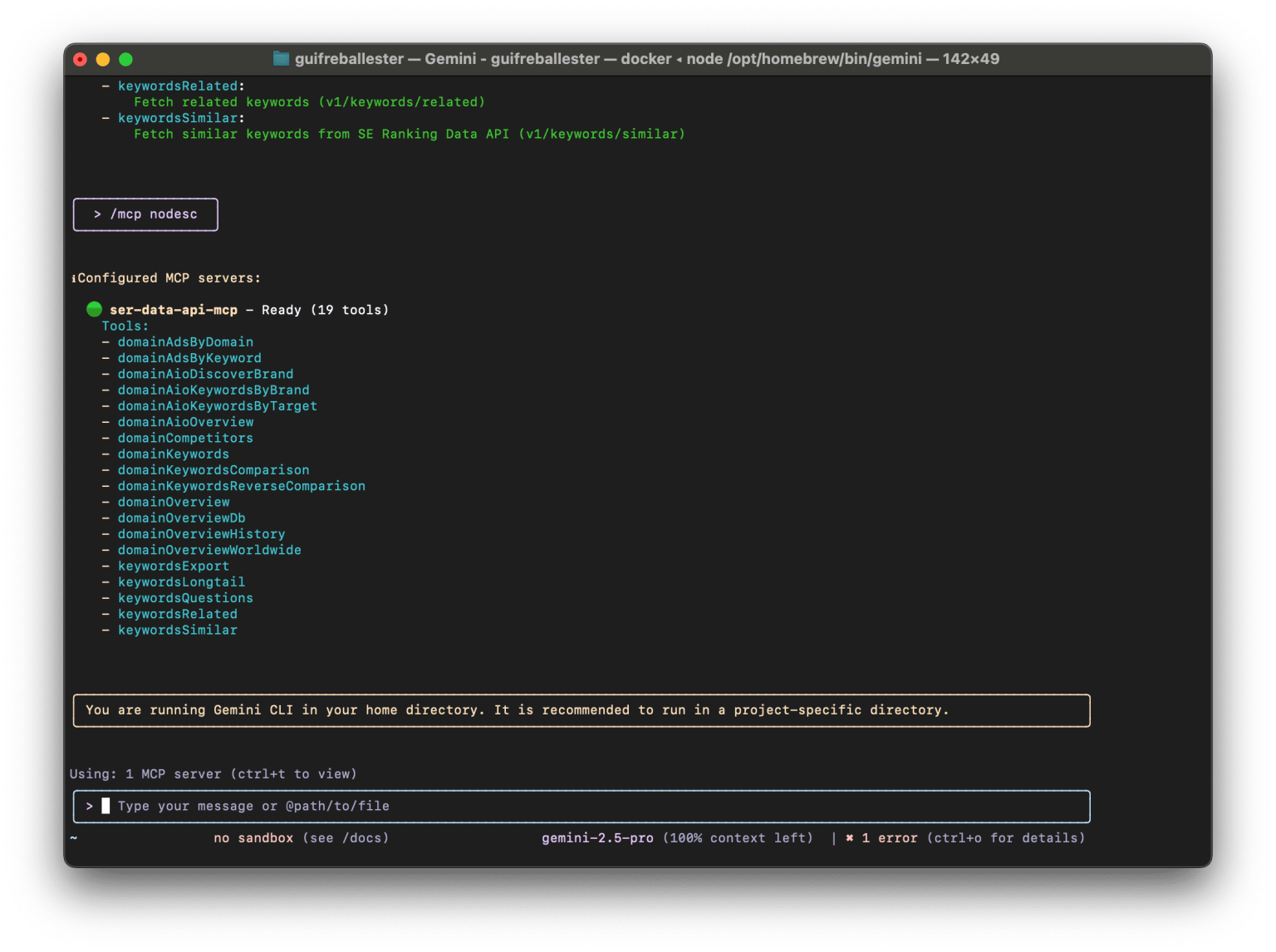The height and width of the screenshot is (952, 1276).
Task: Toggle sandbox mode via no sandbox label
Action: 253,838
